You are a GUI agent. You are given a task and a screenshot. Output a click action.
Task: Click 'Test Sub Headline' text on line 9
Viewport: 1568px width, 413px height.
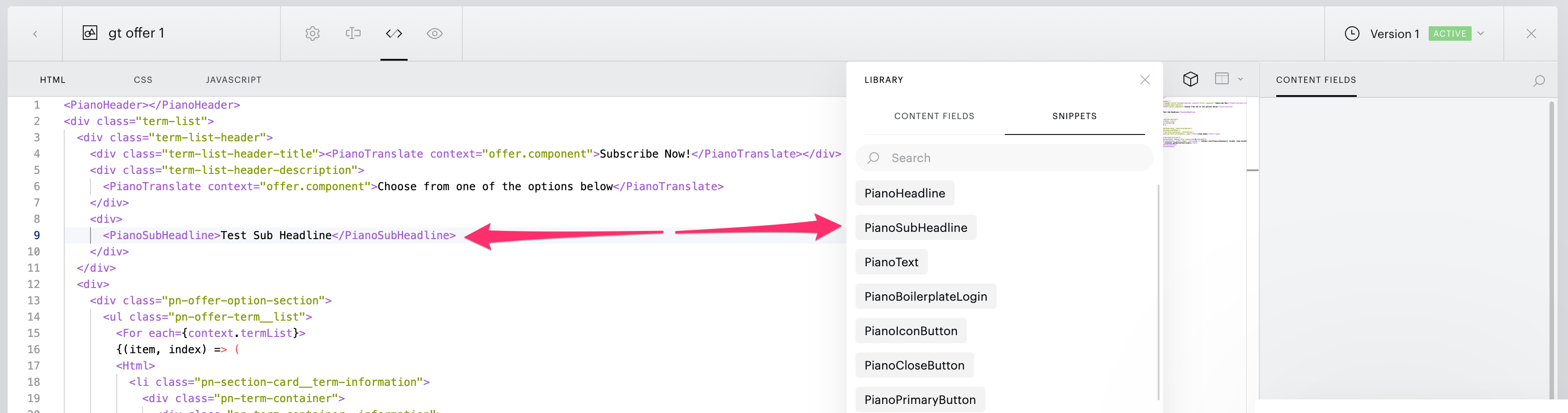276,235
